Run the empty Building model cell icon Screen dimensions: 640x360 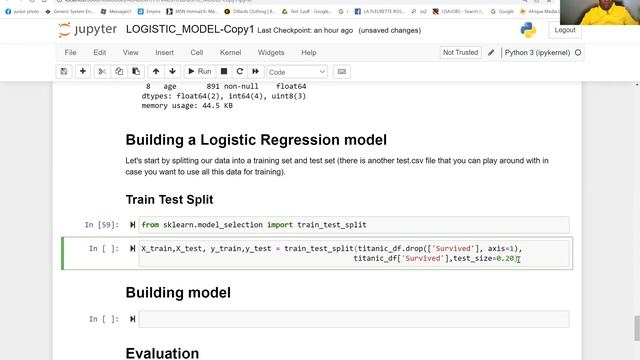[x=132, y=319]
